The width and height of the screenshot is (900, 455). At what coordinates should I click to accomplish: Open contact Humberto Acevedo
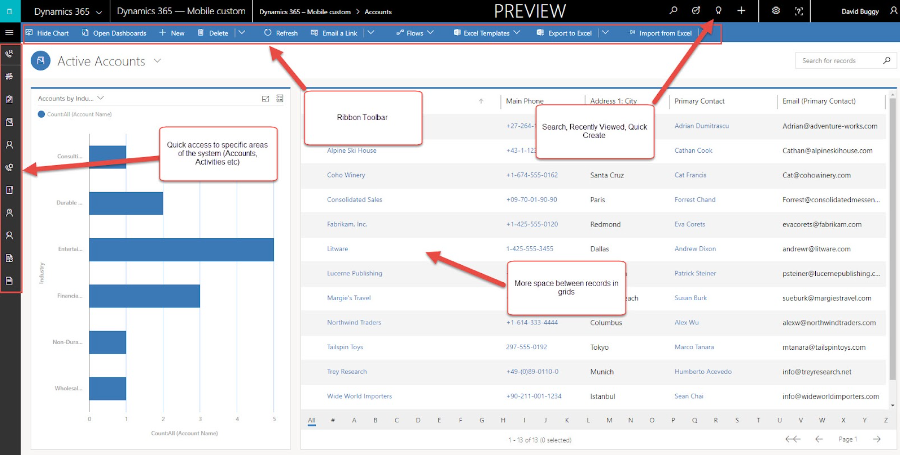point(703,372)
